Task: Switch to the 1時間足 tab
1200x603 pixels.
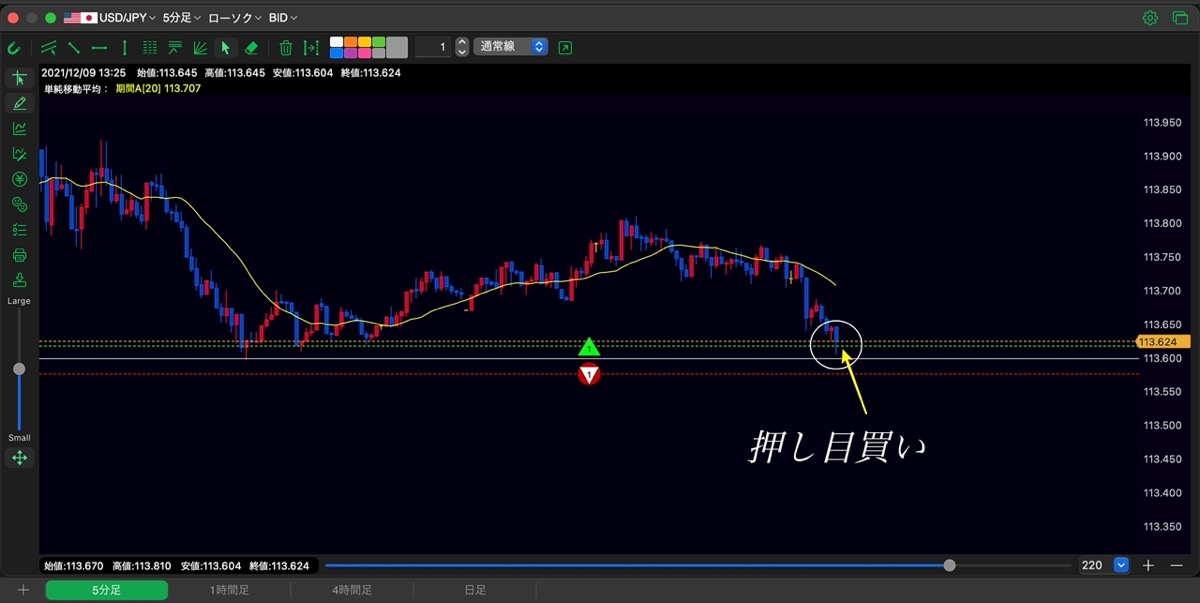Action: click(229, 591)
